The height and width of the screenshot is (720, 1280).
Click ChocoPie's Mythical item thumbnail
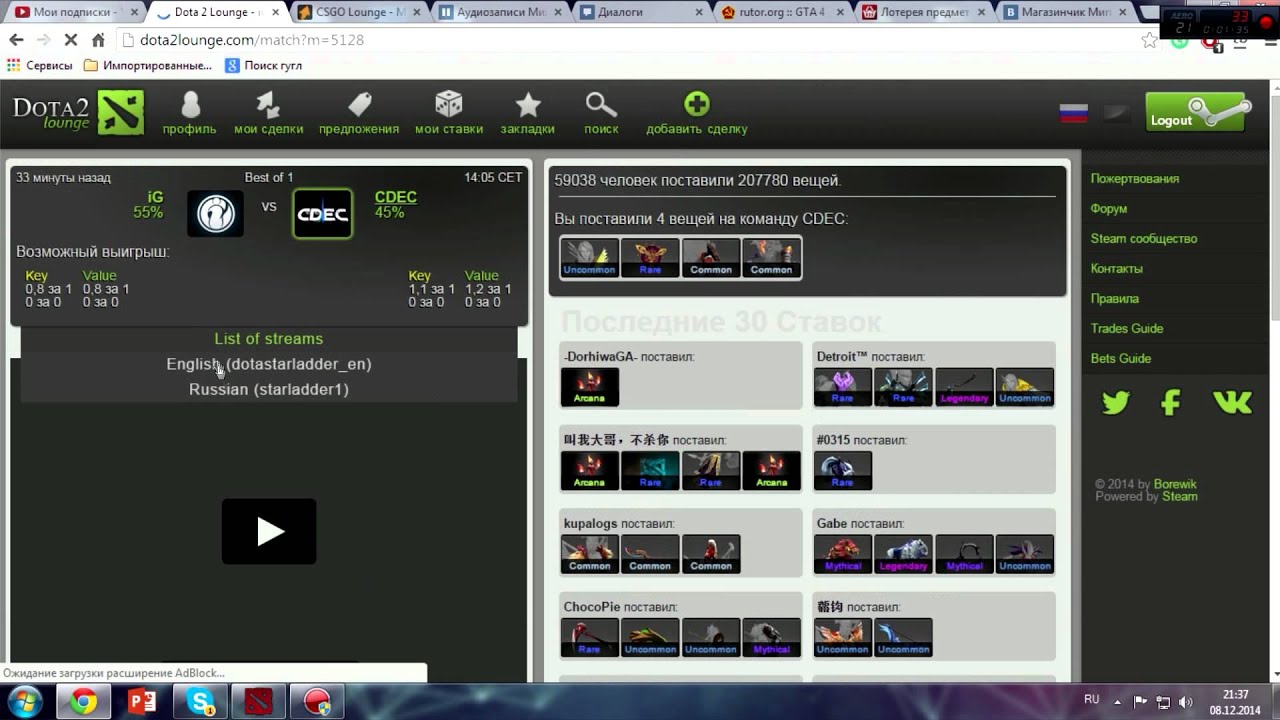tap(772, 638)
